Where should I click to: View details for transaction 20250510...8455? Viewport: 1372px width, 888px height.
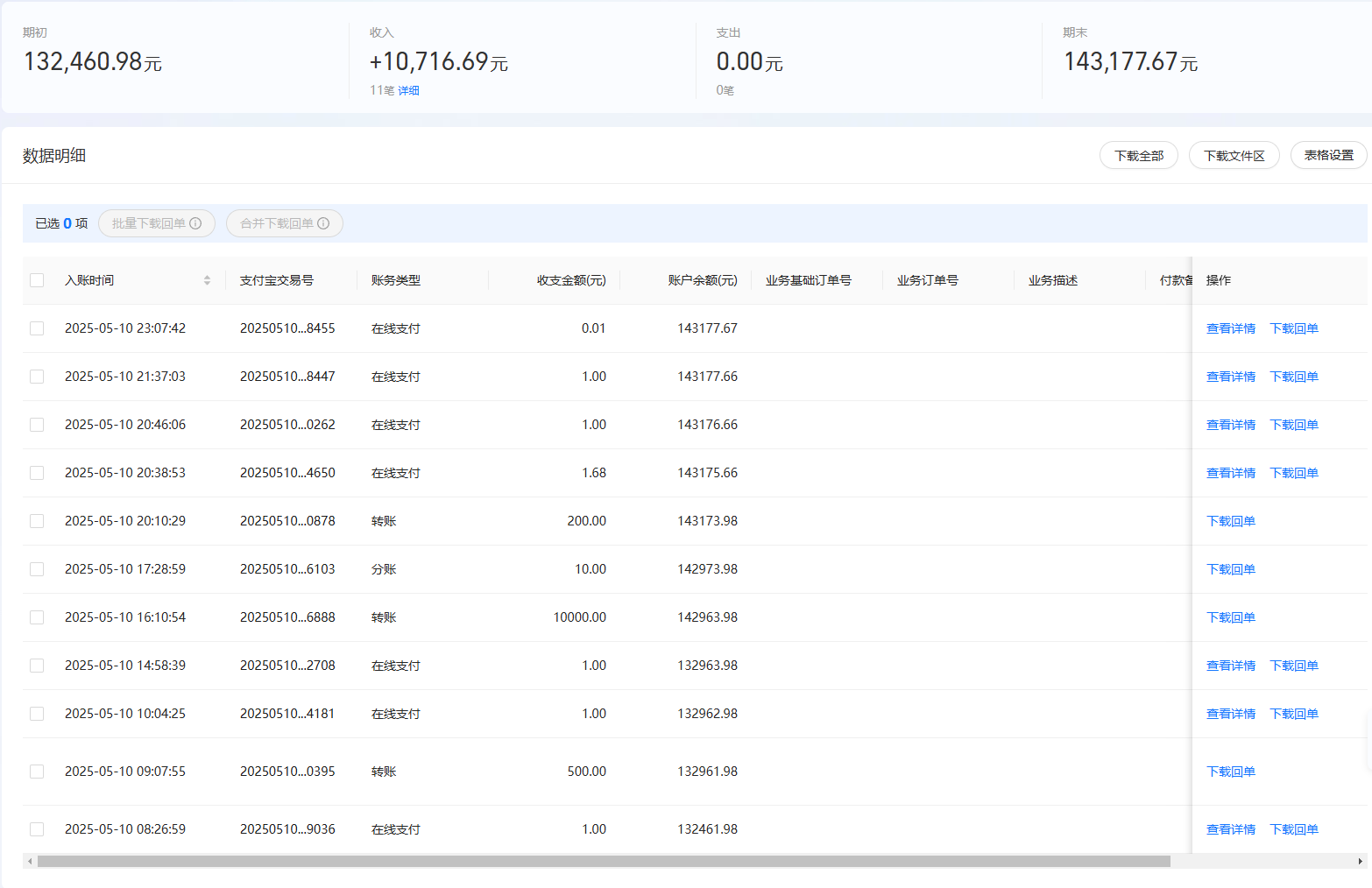[1230, 328]
